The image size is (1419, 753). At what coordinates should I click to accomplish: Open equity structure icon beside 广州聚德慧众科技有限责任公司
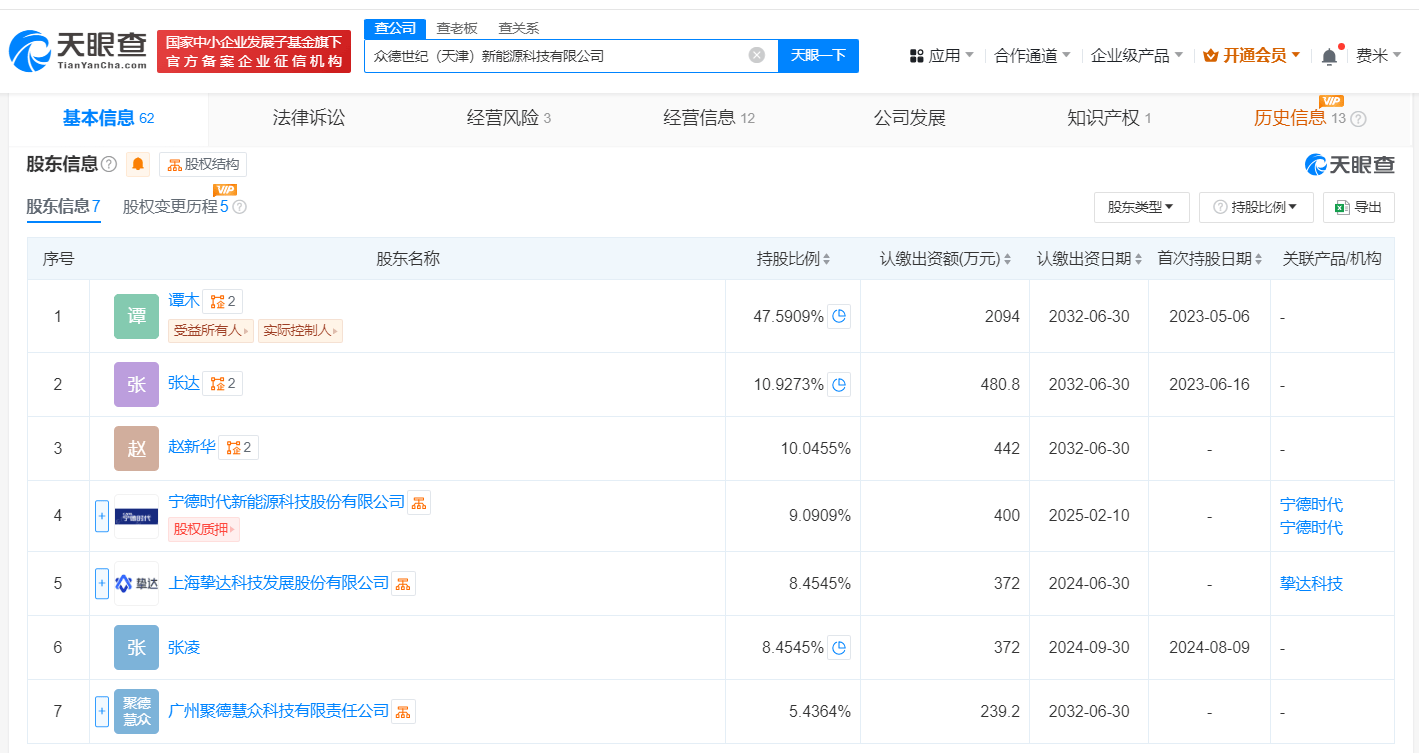coord(403,711)
